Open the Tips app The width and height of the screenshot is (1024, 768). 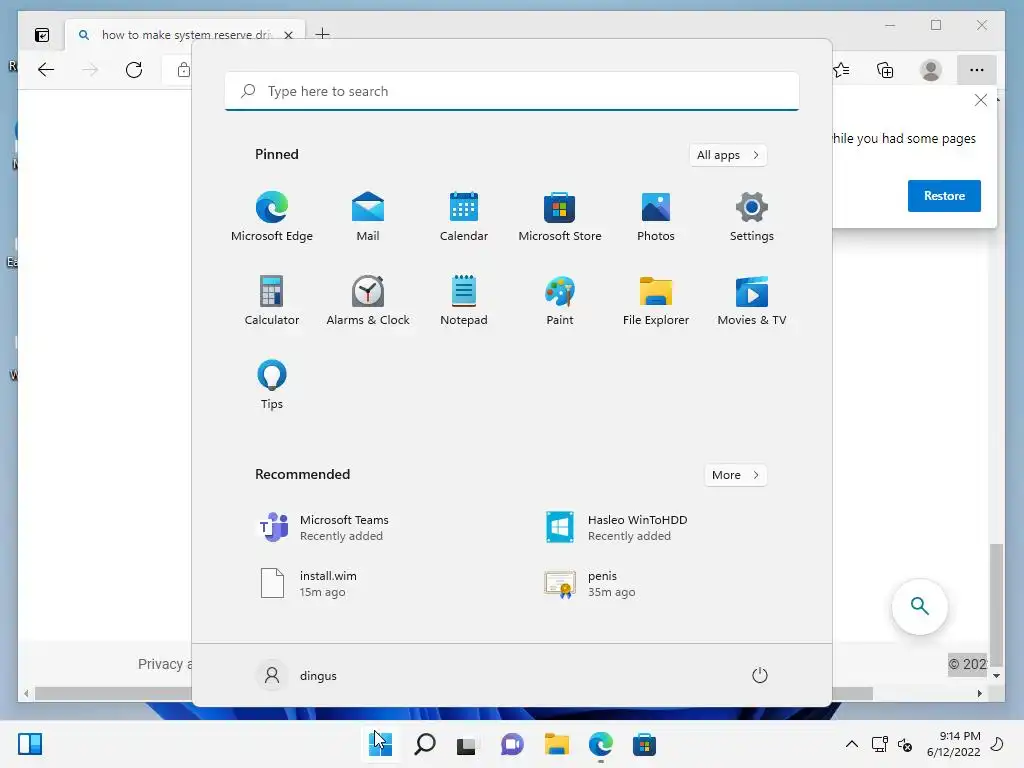click(272, 384)
